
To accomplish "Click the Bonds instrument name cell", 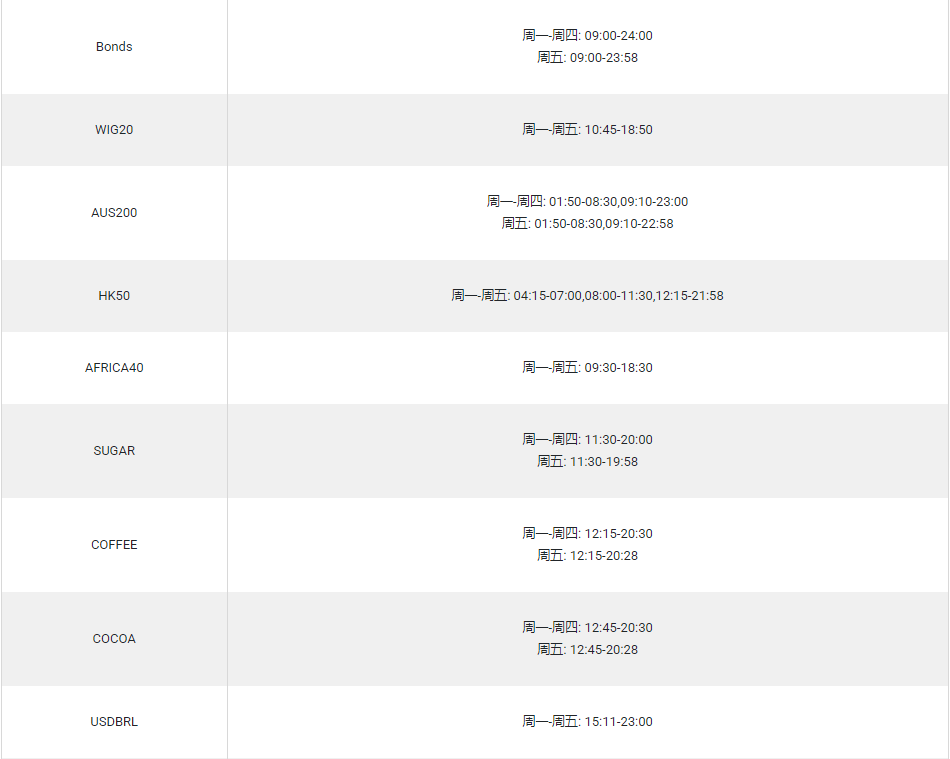I will tap(114, 47).
